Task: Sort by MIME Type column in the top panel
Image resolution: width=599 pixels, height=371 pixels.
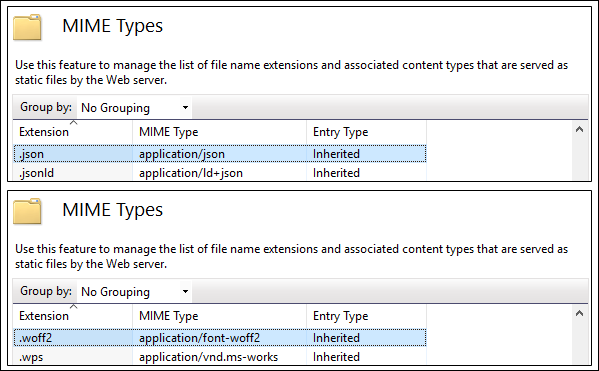Action: pos(220,132)
